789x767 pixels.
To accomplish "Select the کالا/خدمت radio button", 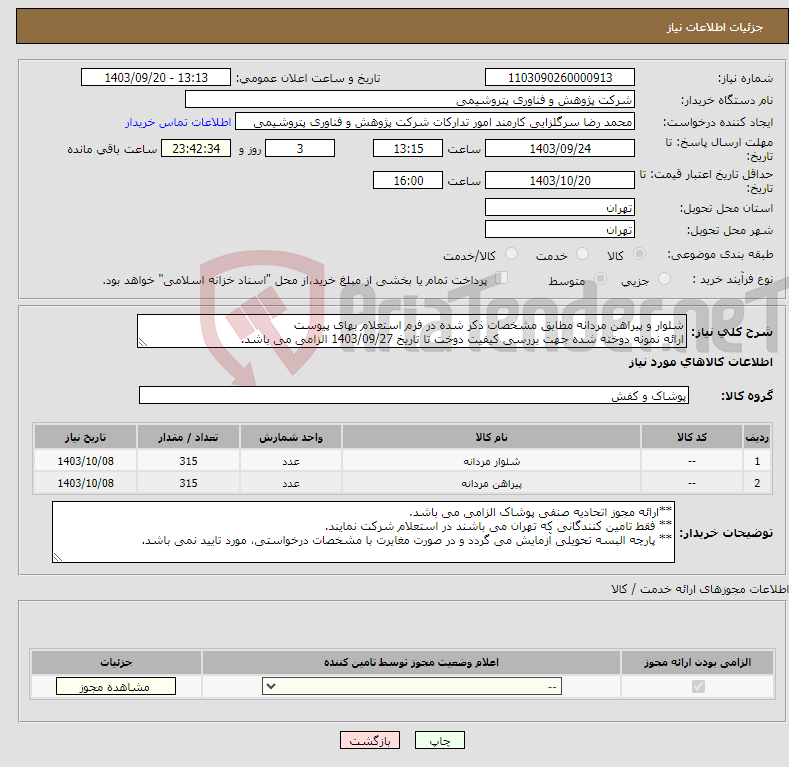I will (x=511, y=254).
